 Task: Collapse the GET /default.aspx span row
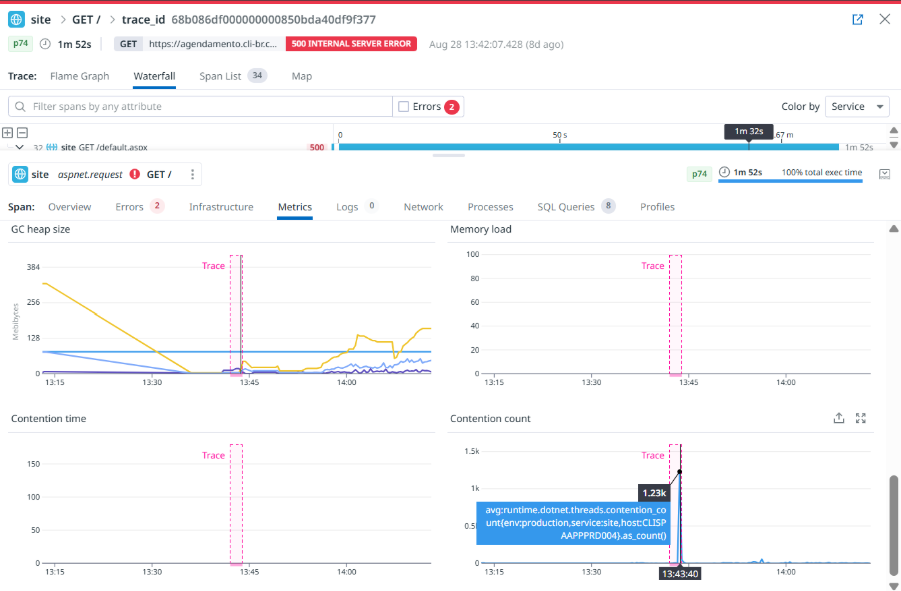(19, 147)
